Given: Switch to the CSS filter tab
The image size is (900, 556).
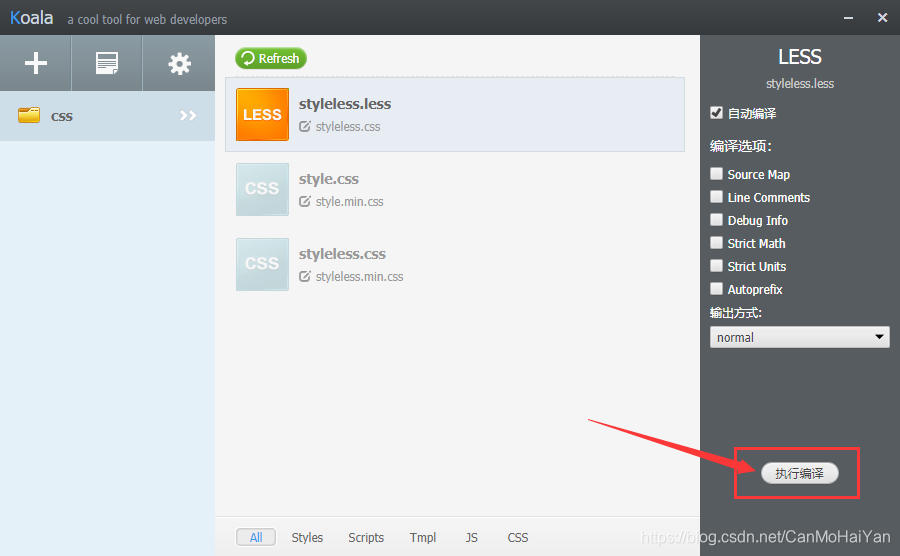Looking at the screenshot, I should tap(518, 538).
